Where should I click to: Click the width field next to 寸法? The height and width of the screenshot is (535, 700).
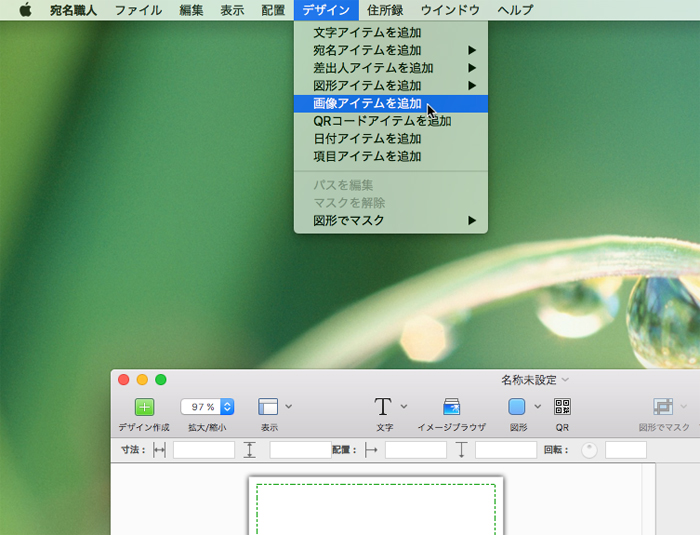203,450
